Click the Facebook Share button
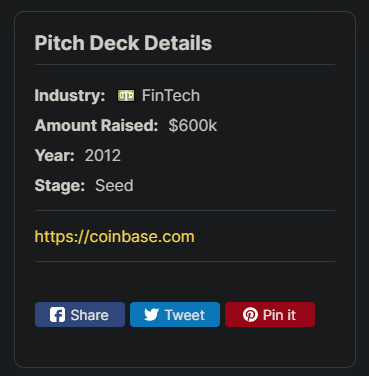This screenshot has height=376, width=369. 80,315
